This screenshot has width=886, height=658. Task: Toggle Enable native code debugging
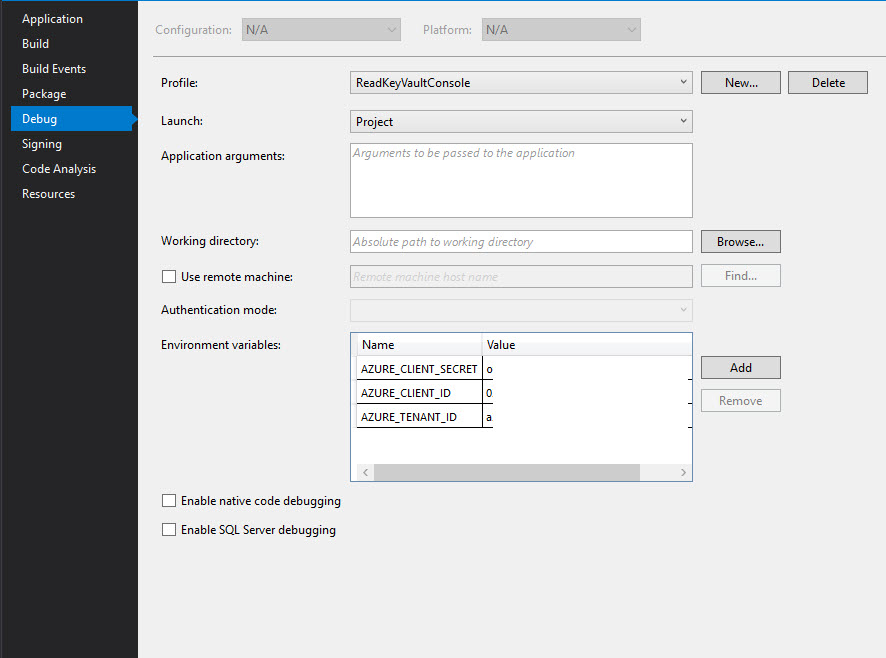coord(169,501)
